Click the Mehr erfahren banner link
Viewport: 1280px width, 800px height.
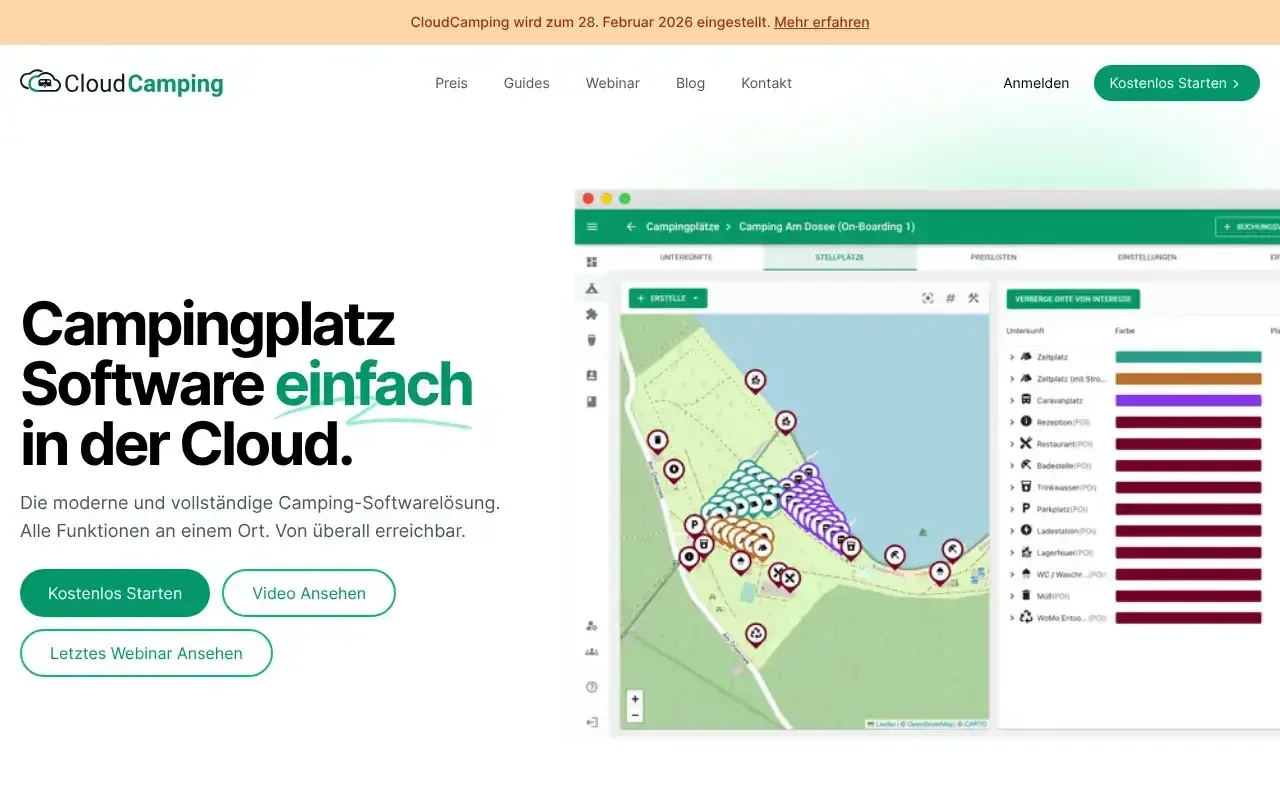tap(821, 22)
